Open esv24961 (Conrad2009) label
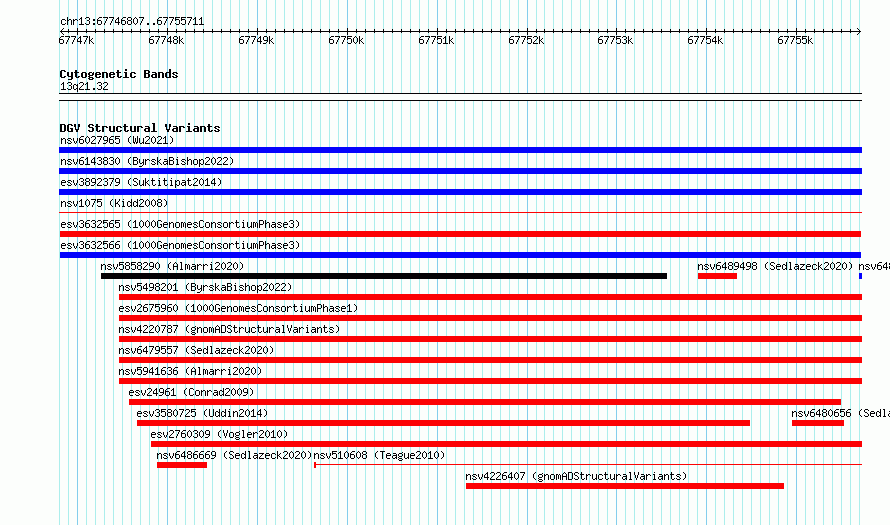This screenshot has height=525, width=890. [191, 392]
